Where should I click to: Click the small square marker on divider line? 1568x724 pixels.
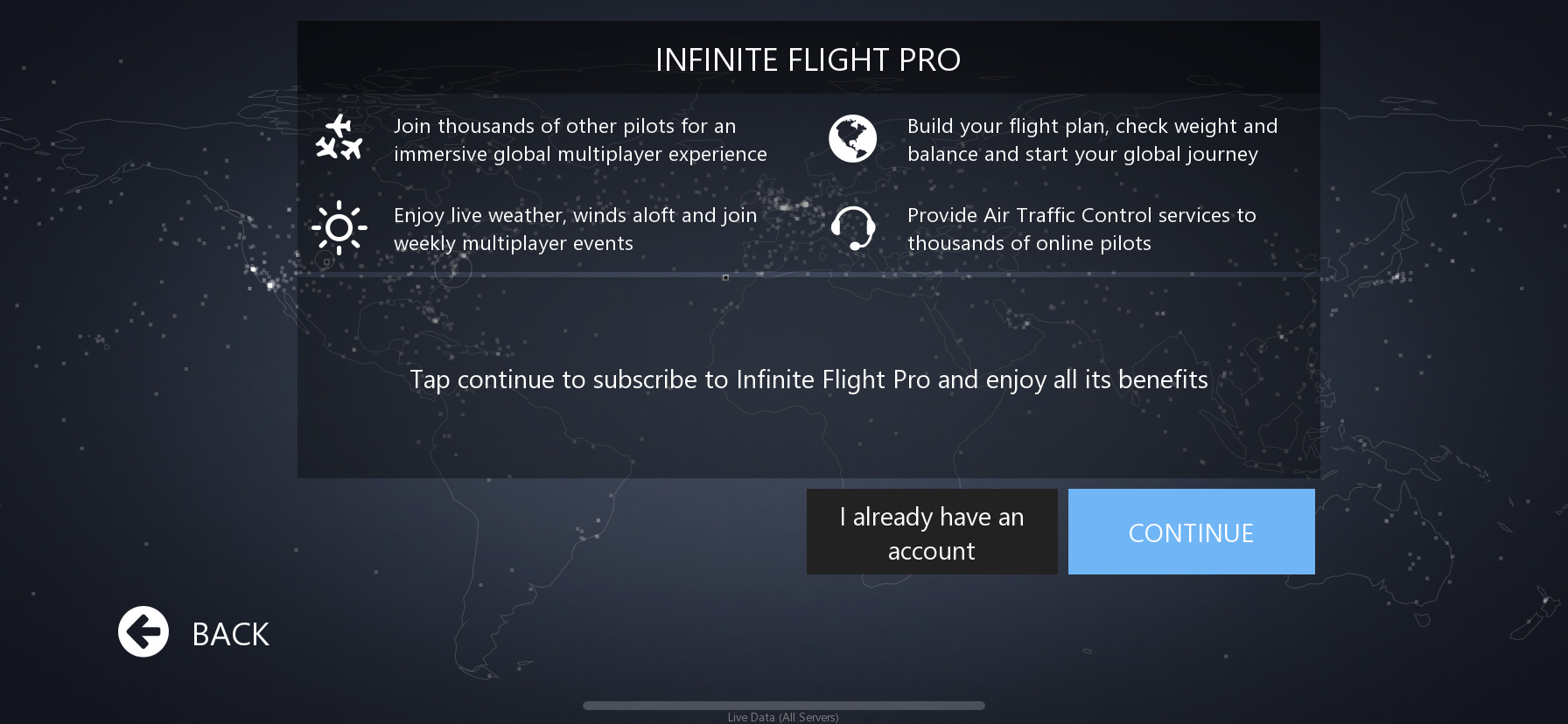pyautogui.click(x=725, y=277)
